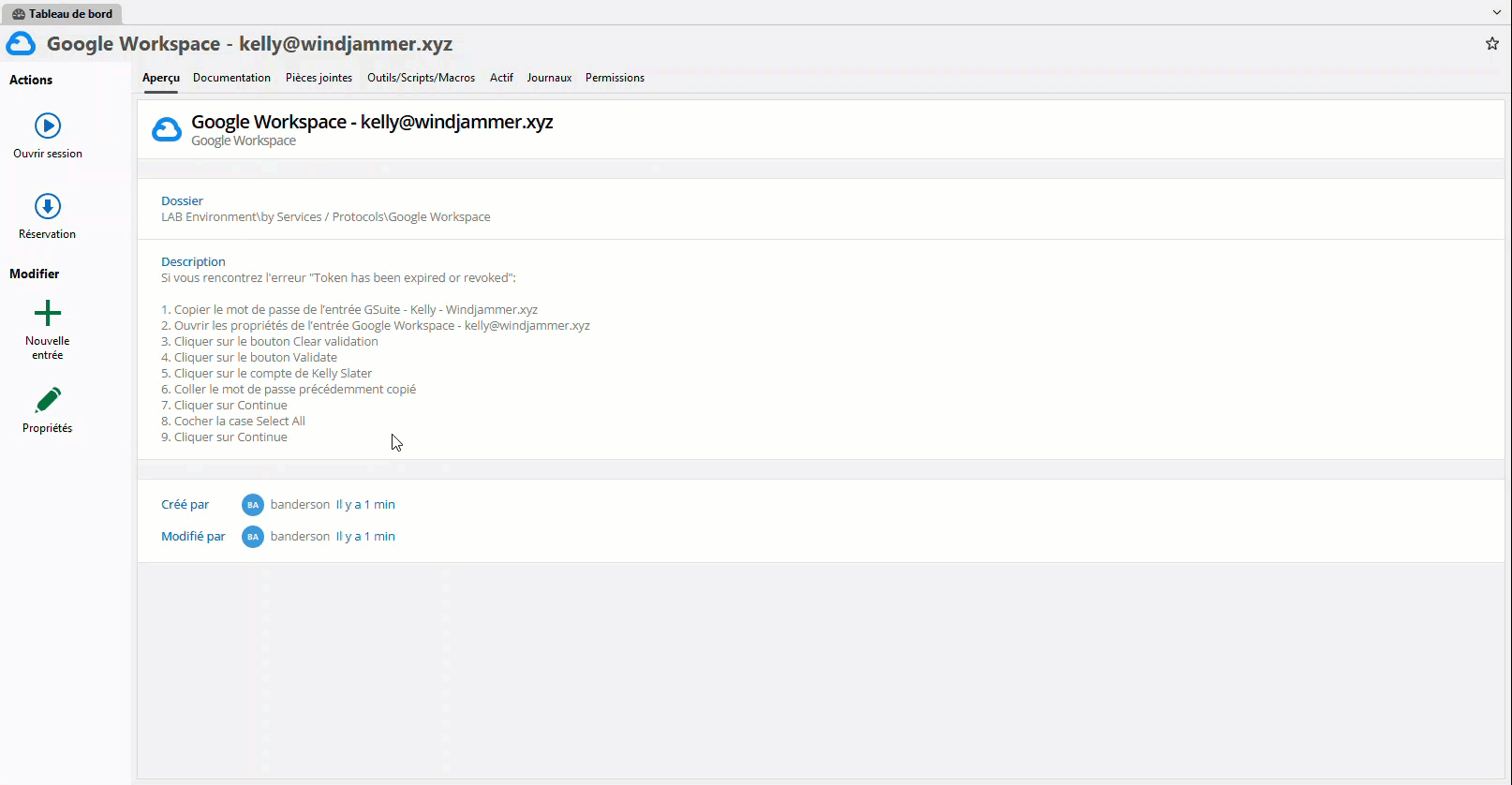Viewport: 1512px width, 785px height.
Task: Click banderson avatar next to Modifié par
Action: click(253, 537)
